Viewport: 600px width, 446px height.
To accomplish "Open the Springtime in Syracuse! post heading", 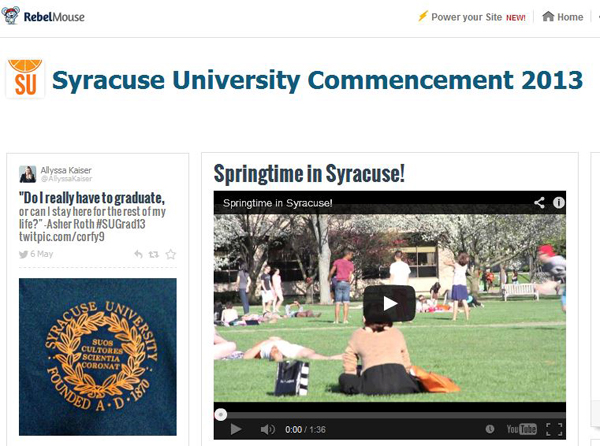I will pyautogui.click(x=309, y=174).
